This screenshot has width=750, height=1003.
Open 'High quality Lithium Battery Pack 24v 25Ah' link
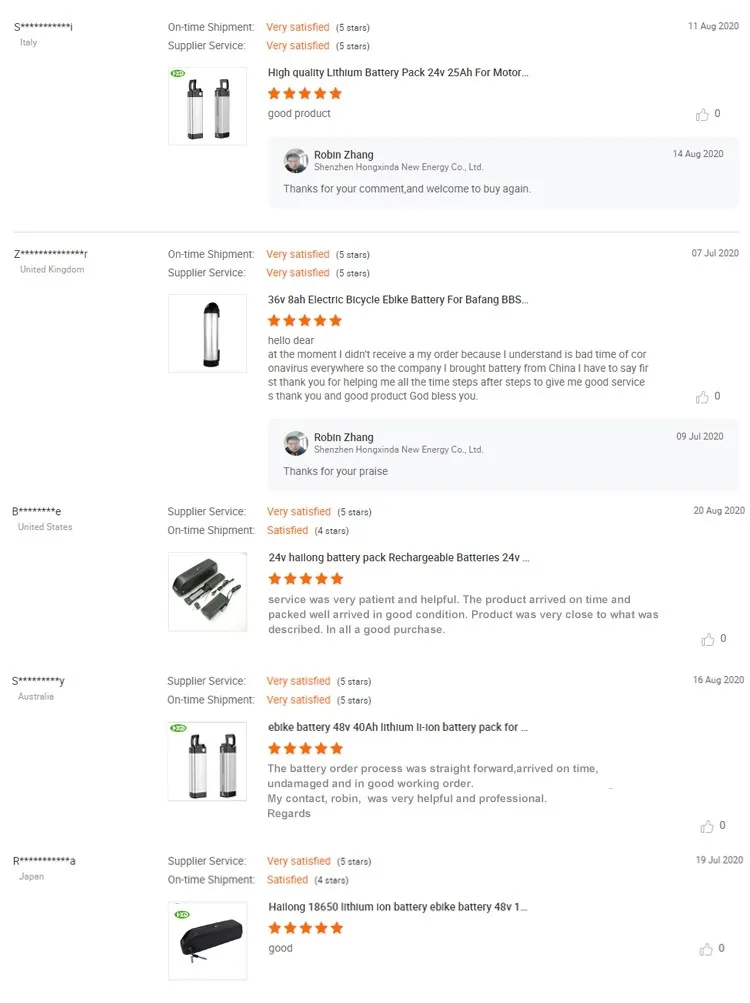pos(398,73)
